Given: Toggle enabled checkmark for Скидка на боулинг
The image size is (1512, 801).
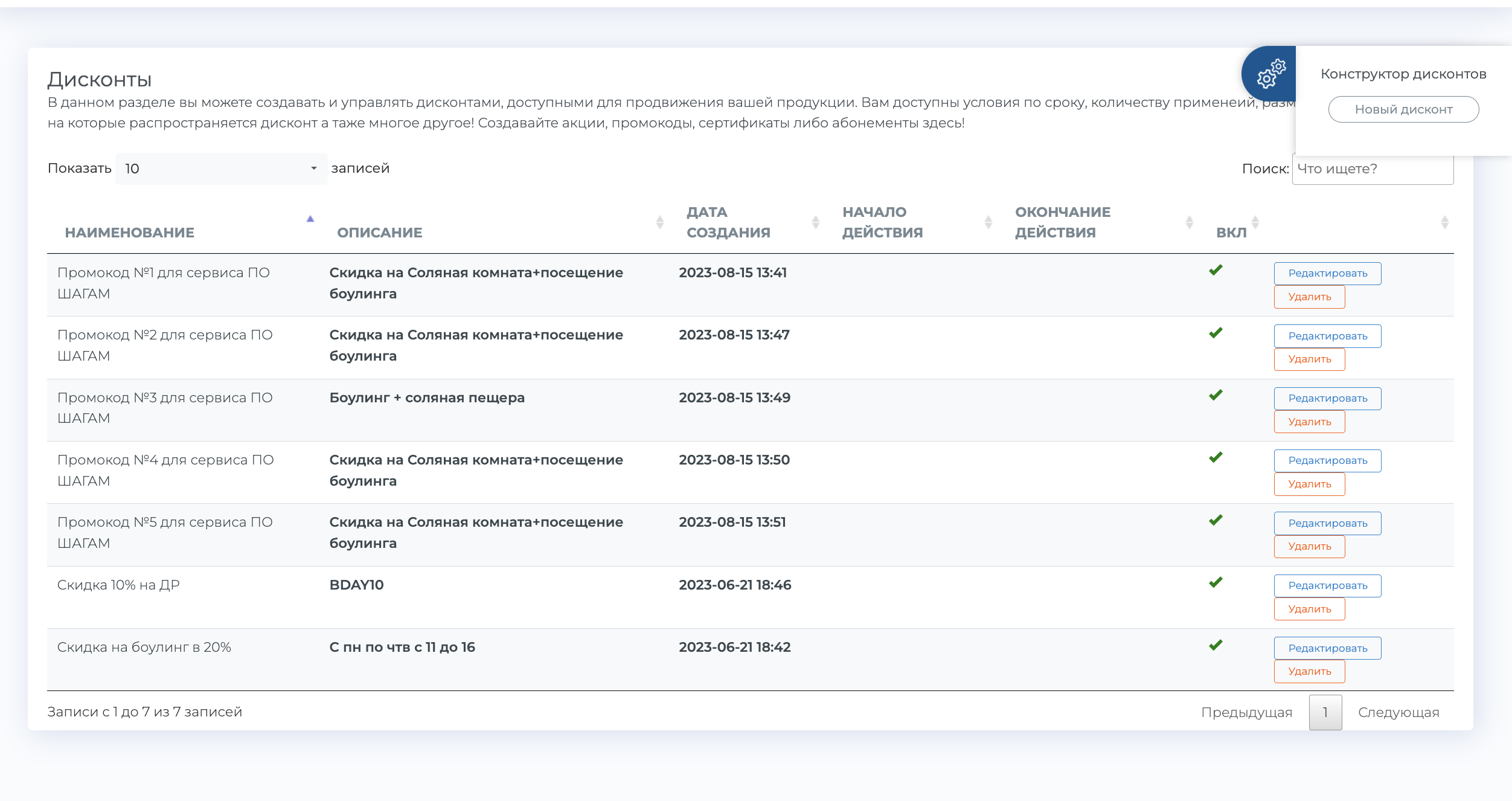Looking at the screenshot, I should click(1216, 645).
